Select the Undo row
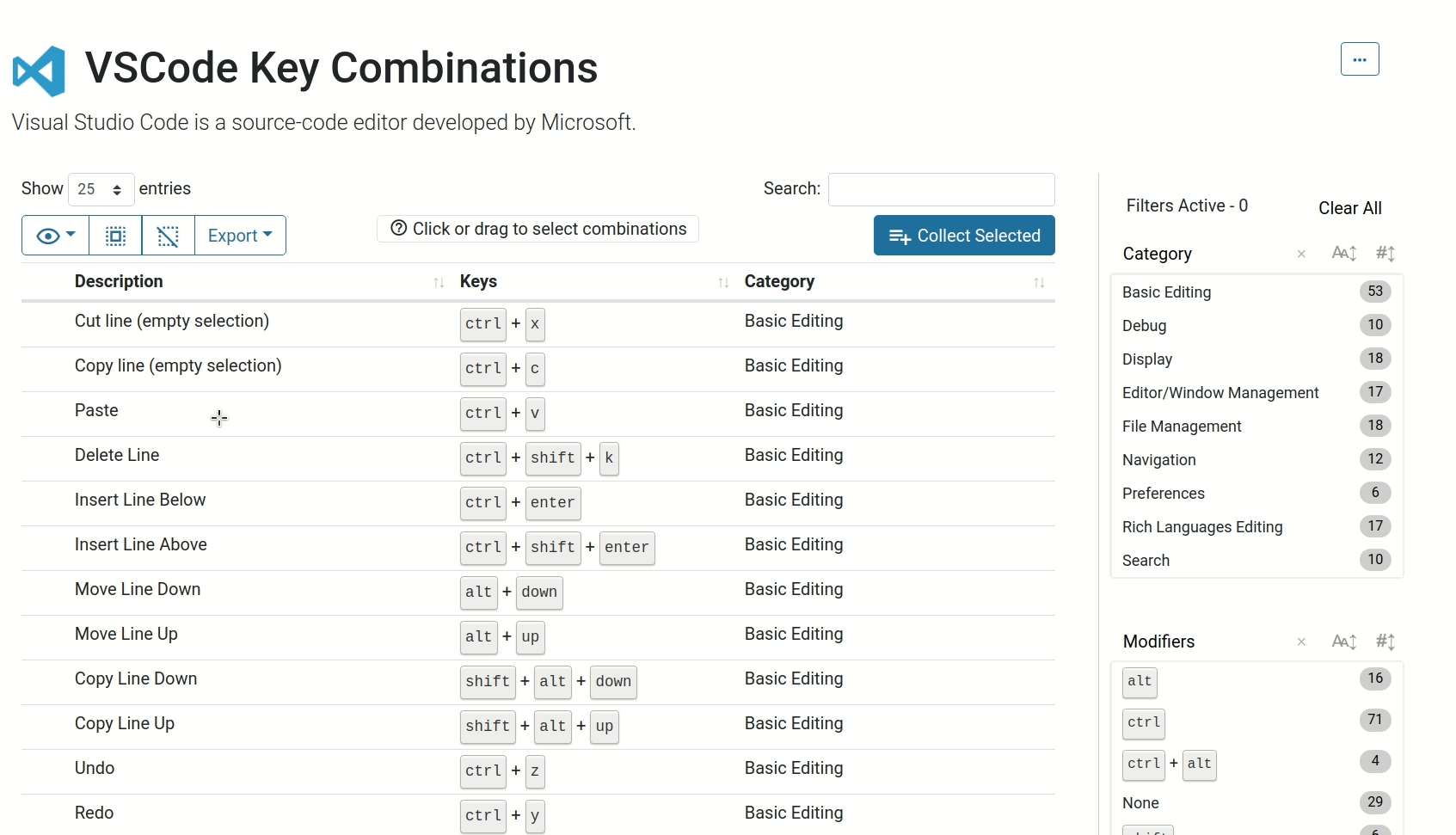This screenshot has height=835, width=1456. point(538,772)
